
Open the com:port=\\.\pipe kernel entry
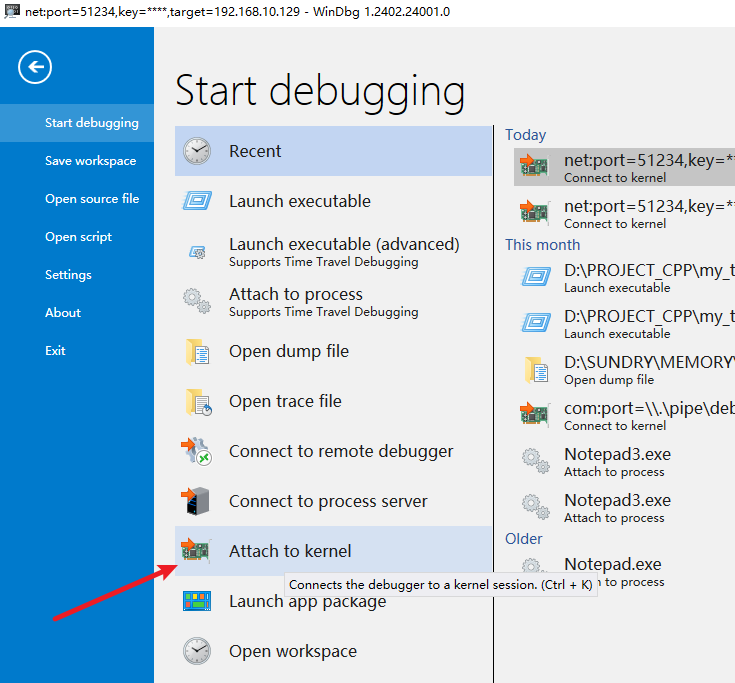[624, 415]
